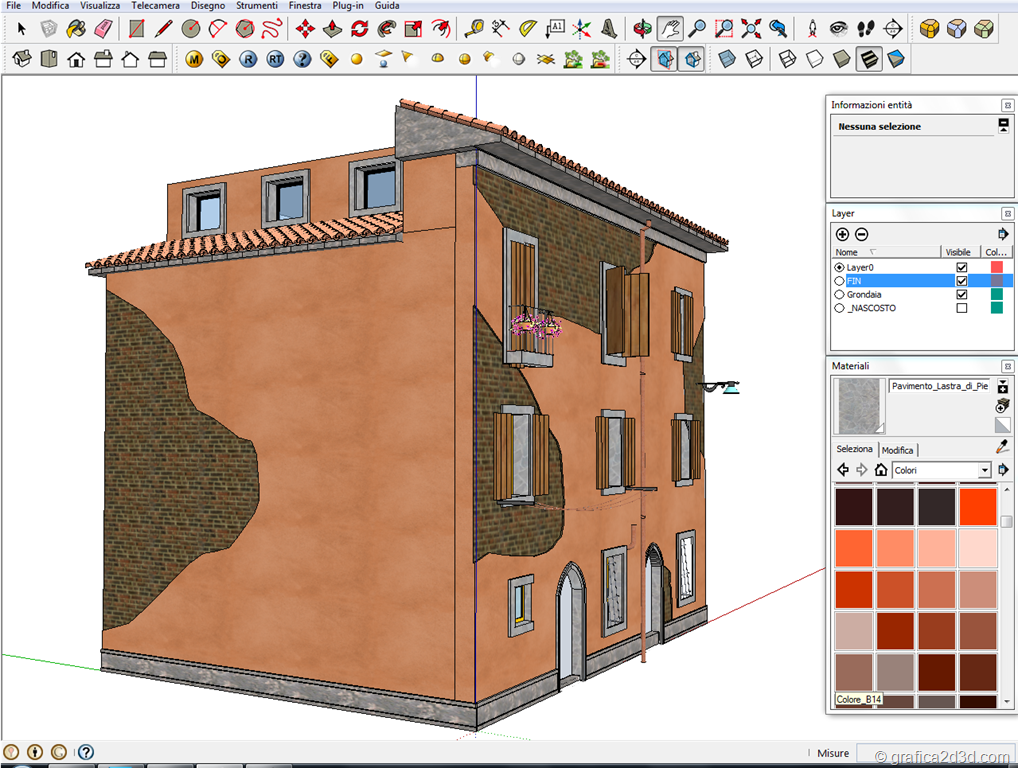Image resolution: width=1018 pixels, height=768 pixels.
Task: Set FIN as the active layer
Action: (839, 282)
